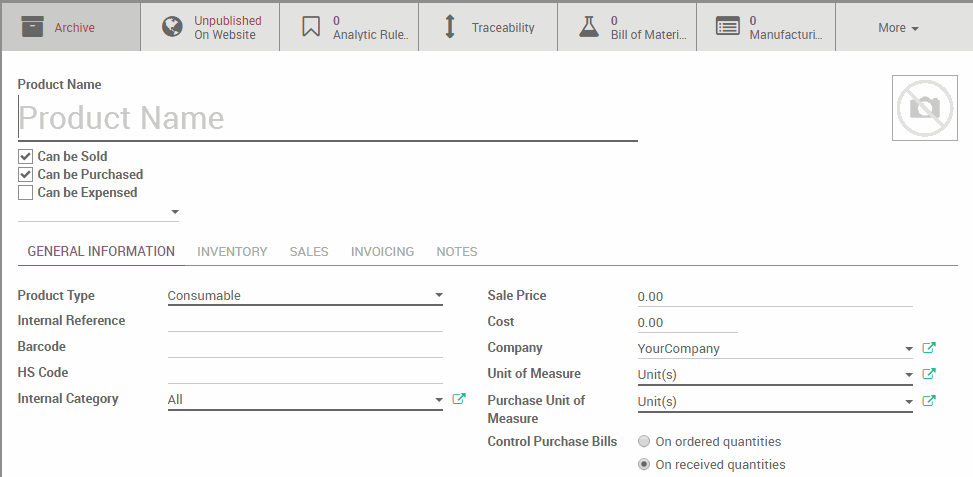Open the Internal Category external link icon

tap(459, 399)
